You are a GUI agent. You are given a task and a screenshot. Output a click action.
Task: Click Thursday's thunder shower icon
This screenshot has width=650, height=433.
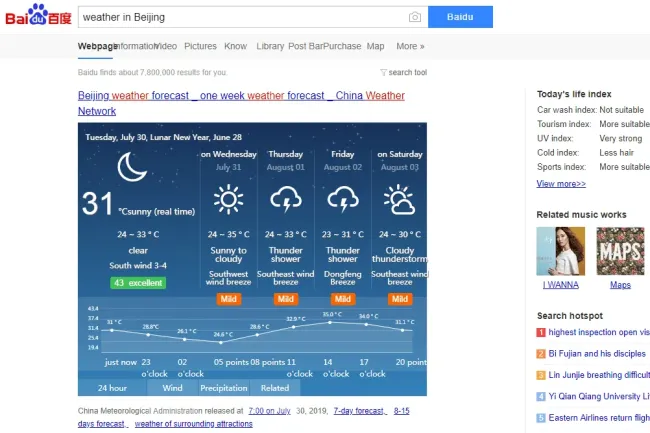(x=285, y=201)
